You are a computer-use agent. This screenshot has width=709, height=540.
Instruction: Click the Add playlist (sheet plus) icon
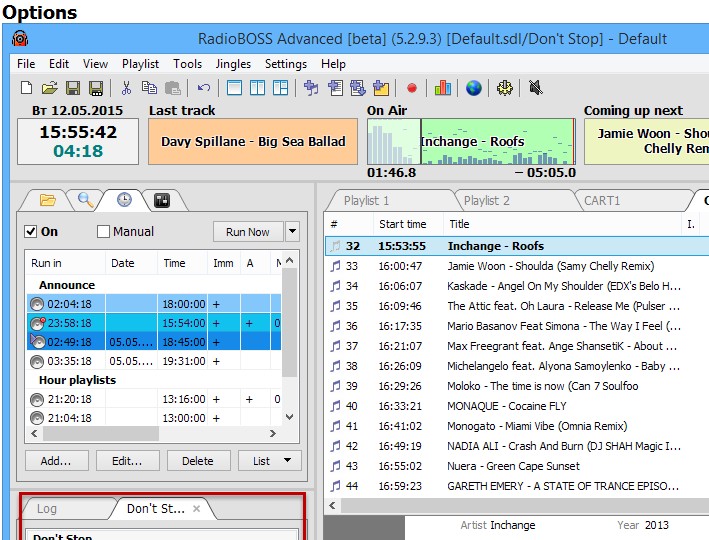(335, 88)
